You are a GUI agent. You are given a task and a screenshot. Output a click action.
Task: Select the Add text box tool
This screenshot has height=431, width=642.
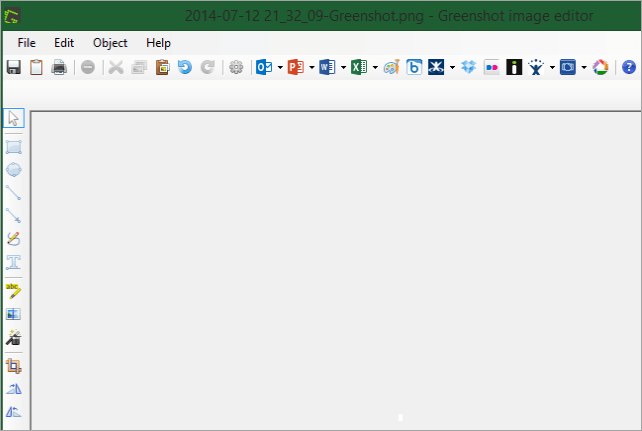click(x=14, y=262)
